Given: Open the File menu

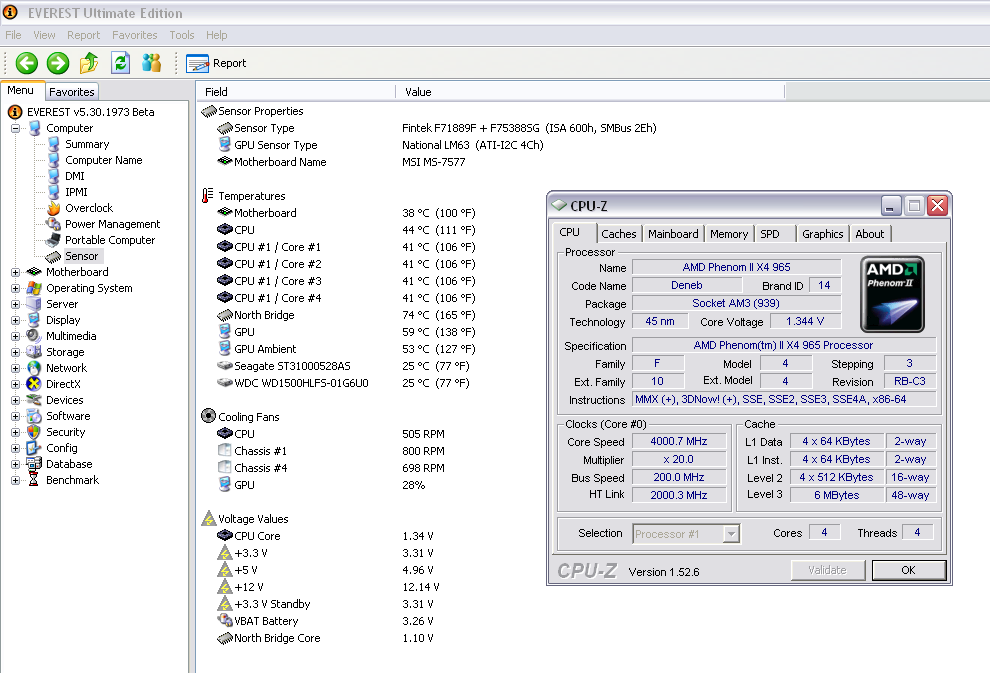Looking at the screenshot, I should 13,35.
